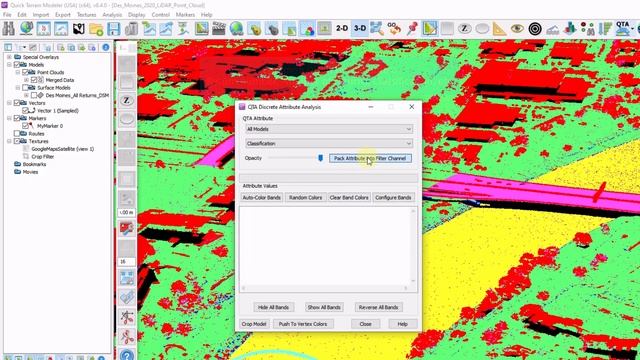
Task: Expand the Merged Data tree node
Action: pos(27,80)
